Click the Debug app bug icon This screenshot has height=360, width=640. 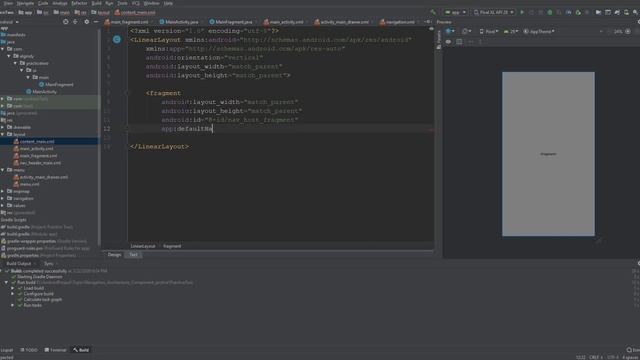(x=550, y=12)
